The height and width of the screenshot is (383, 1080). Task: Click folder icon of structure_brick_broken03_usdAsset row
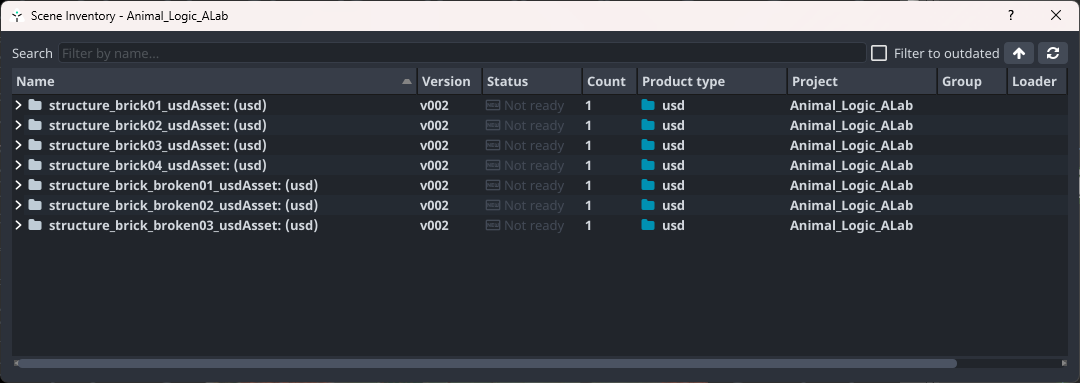35,225
